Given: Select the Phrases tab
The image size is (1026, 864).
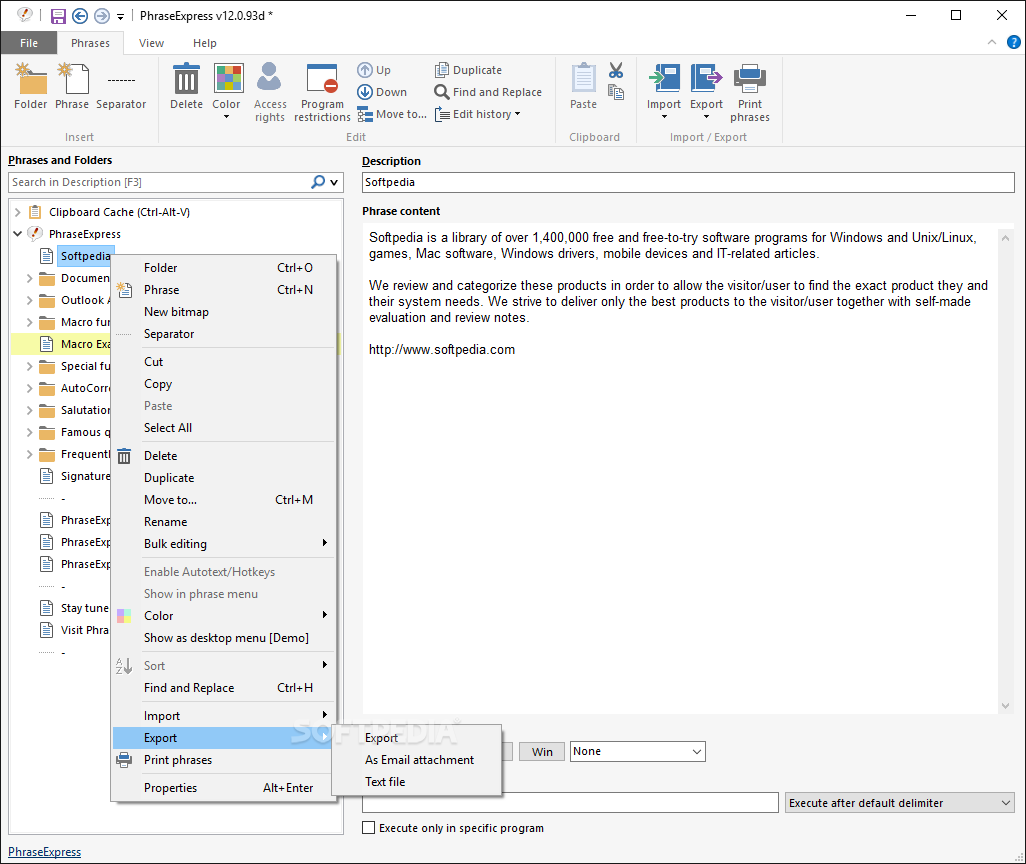Looking at the screenshot, I should [x=90, y=43].
